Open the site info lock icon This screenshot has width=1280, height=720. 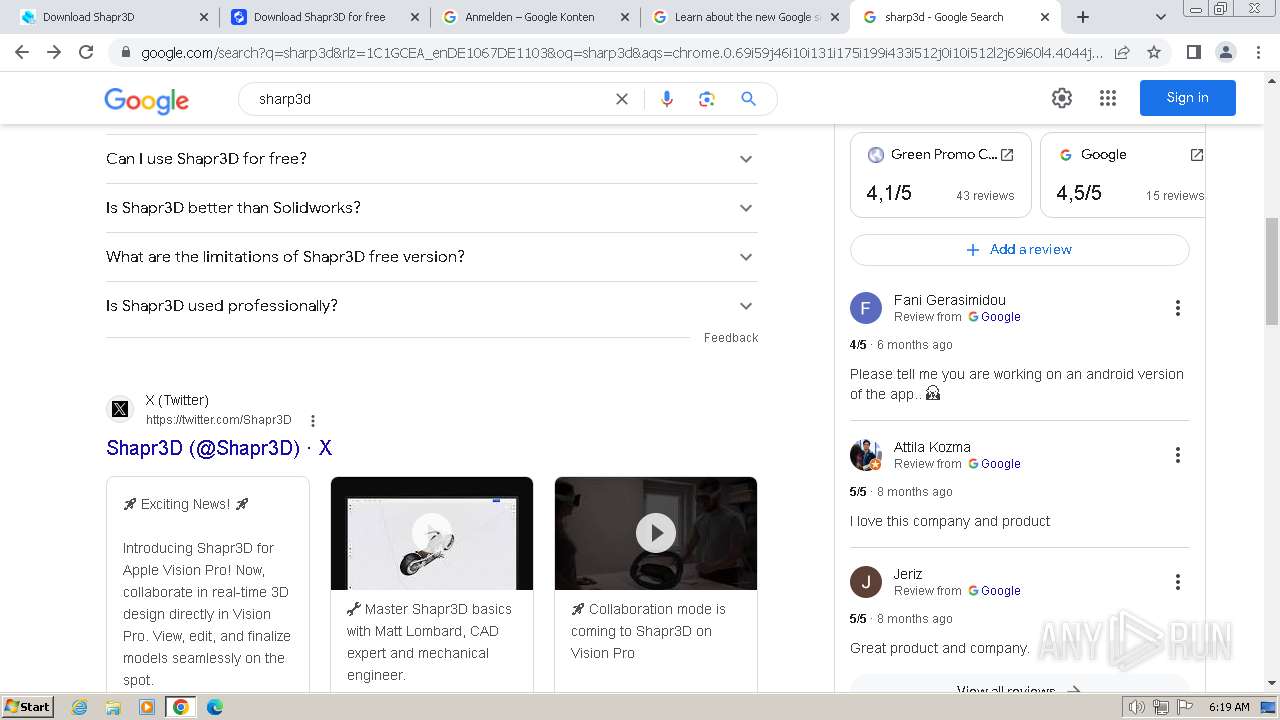coord(125,52)
